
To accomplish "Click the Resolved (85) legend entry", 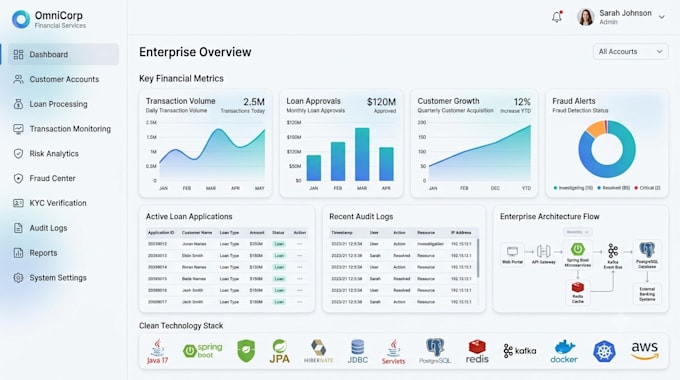I will [613, 188].
